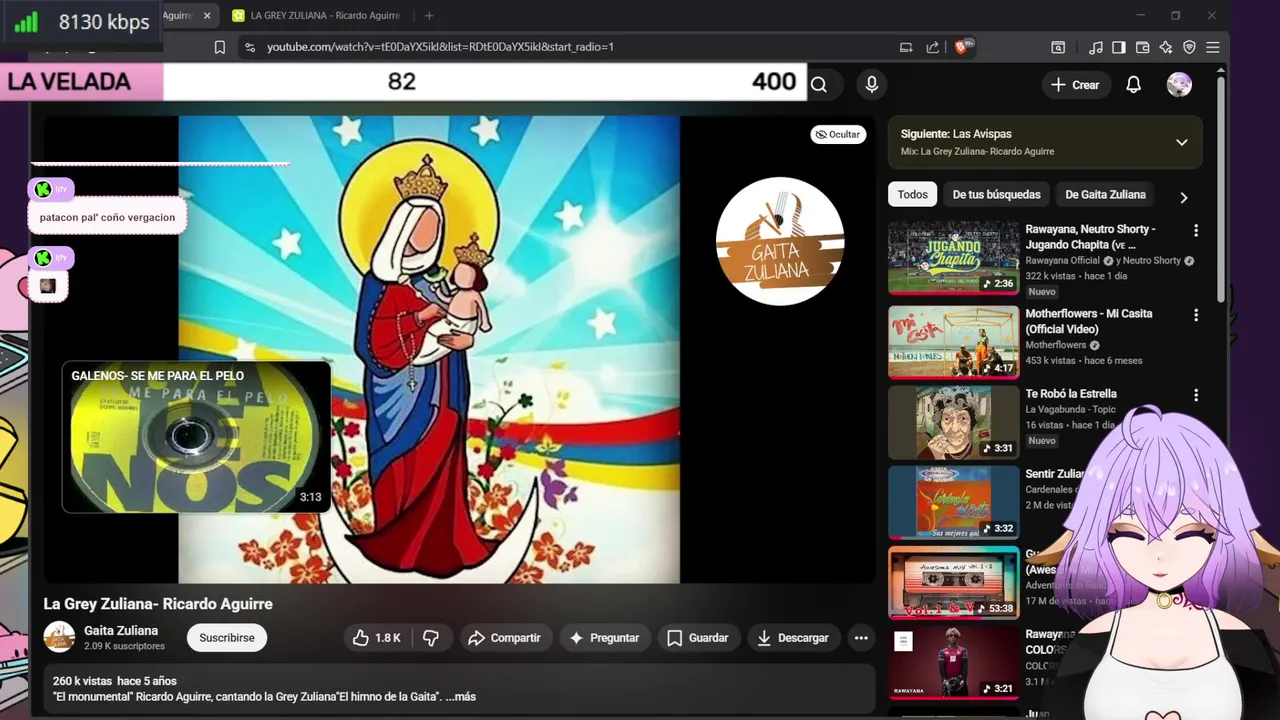Close the first browser tab
1280x720 pixels.
[207, 15]
